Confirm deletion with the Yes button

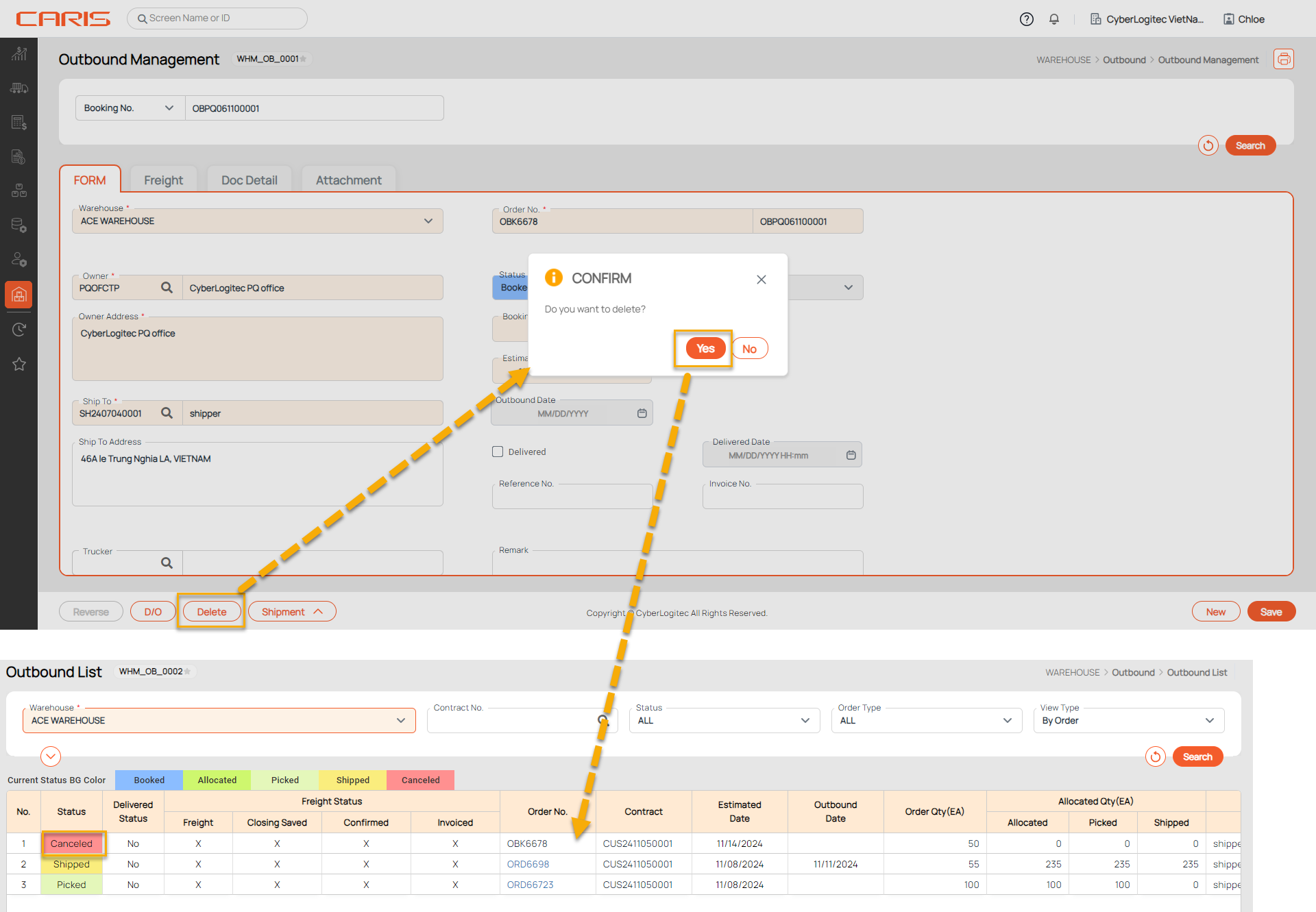(x=705, y=348)
